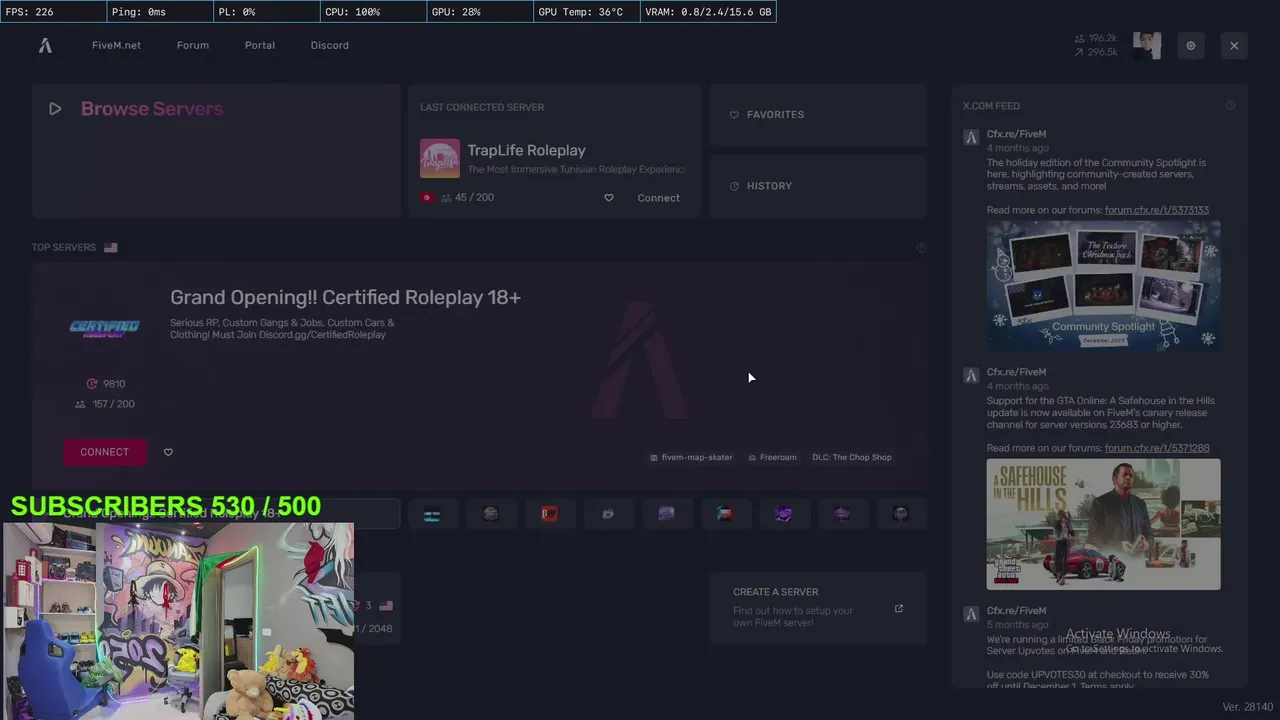Open the Browse Servers heading

tap(152, 109)
